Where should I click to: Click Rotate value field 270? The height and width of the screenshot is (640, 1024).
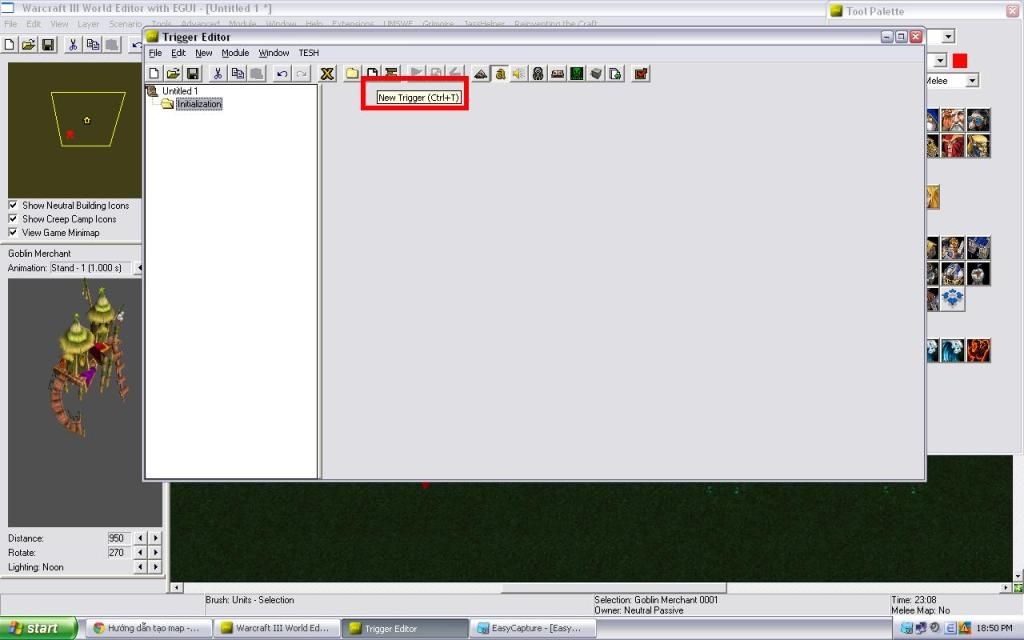click(x=119, y=552)
